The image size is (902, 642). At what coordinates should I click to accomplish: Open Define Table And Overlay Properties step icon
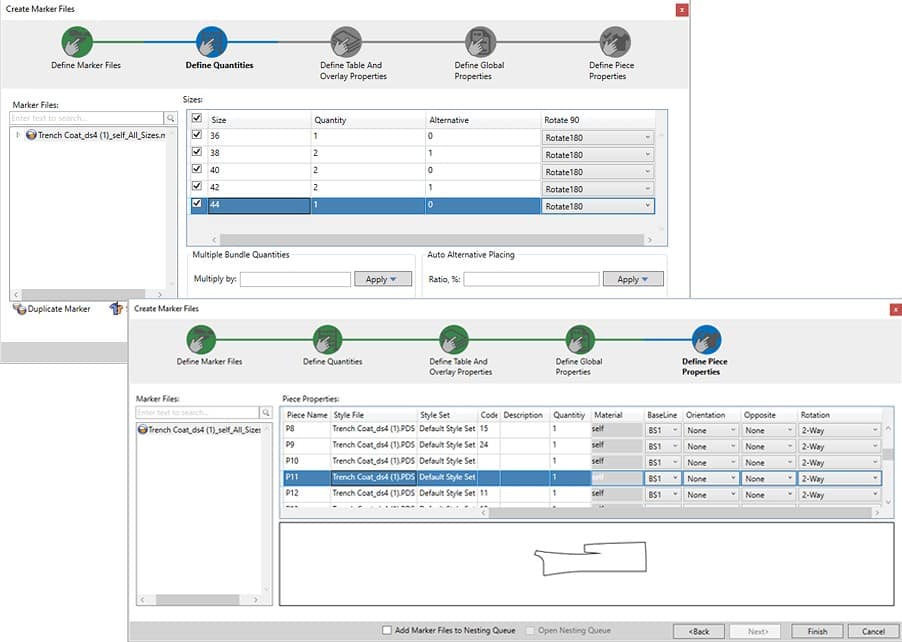coord(346,42)
